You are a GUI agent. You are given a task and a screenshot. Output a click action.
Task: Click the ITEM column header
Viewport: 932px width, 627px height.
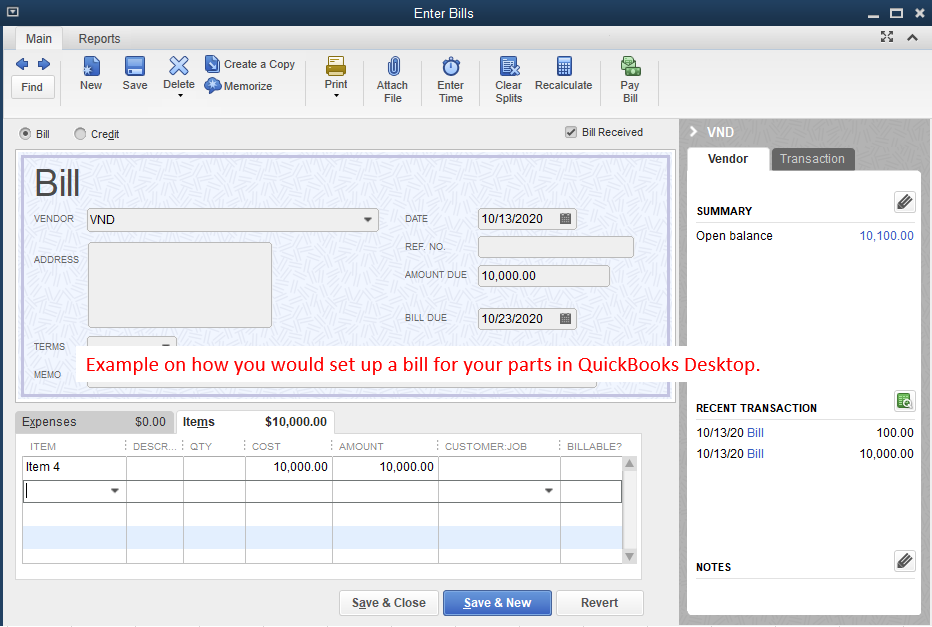(x=43, y=446)
